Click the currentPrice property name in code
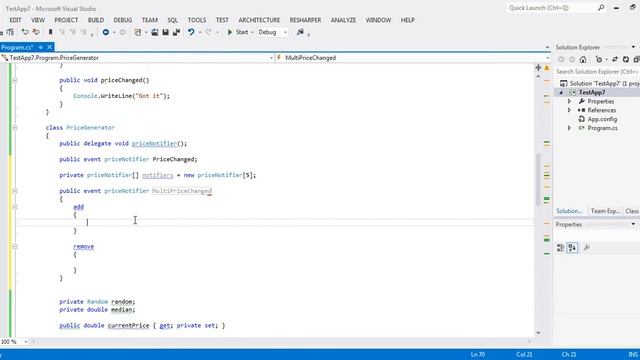 (x=128, y=325)
